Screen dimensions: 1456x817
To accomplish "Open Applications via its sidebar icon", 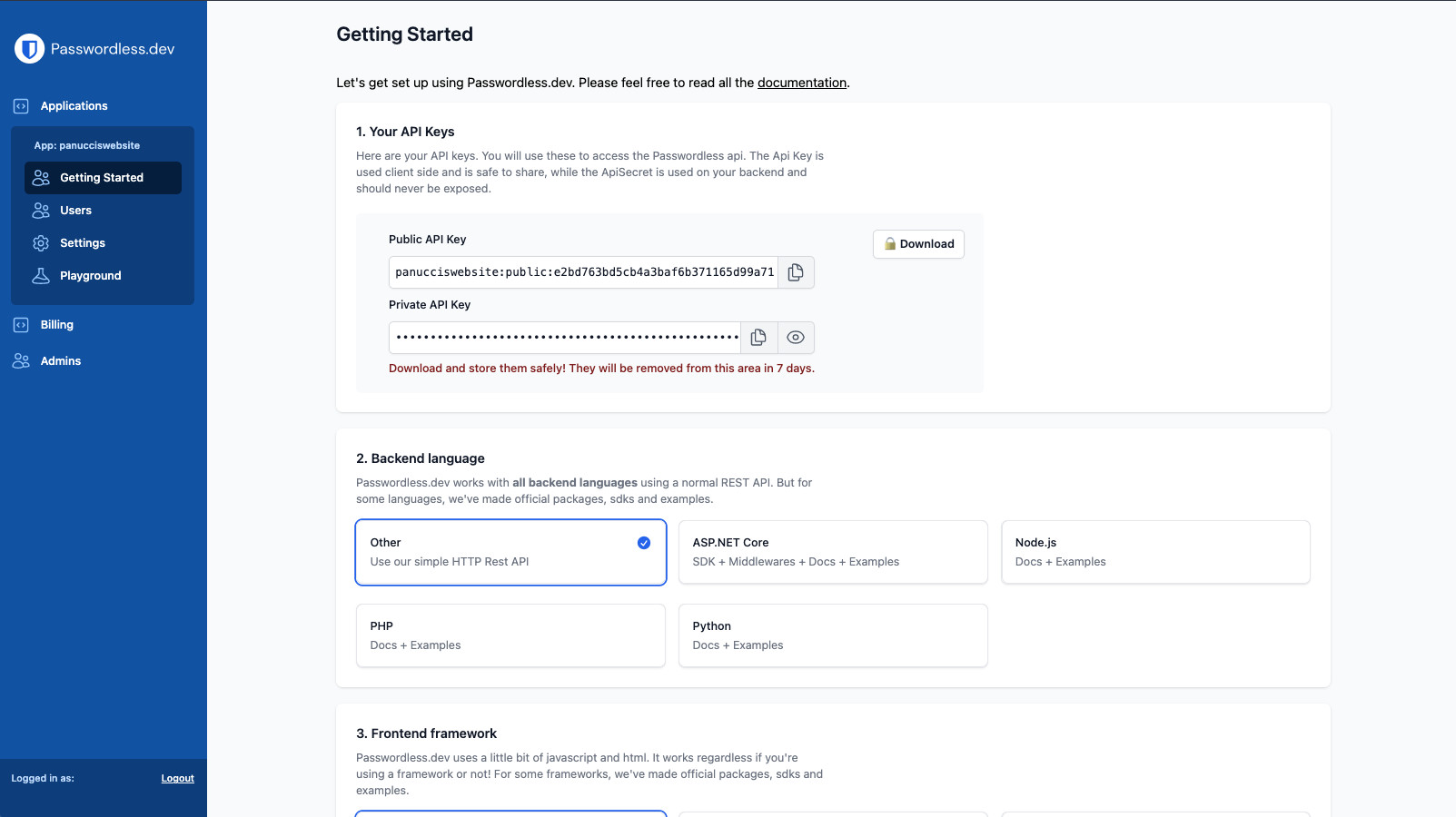I will click(x=20, y=105).
